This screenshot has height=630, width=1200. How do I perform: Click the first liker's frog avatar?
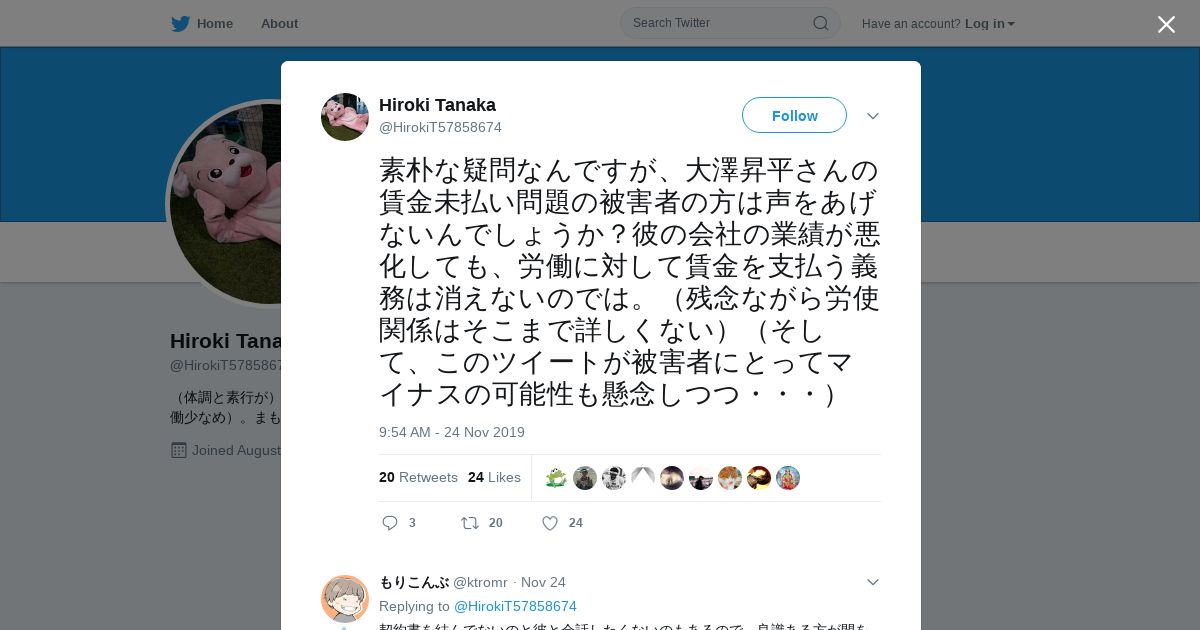(x=556, y=478)
